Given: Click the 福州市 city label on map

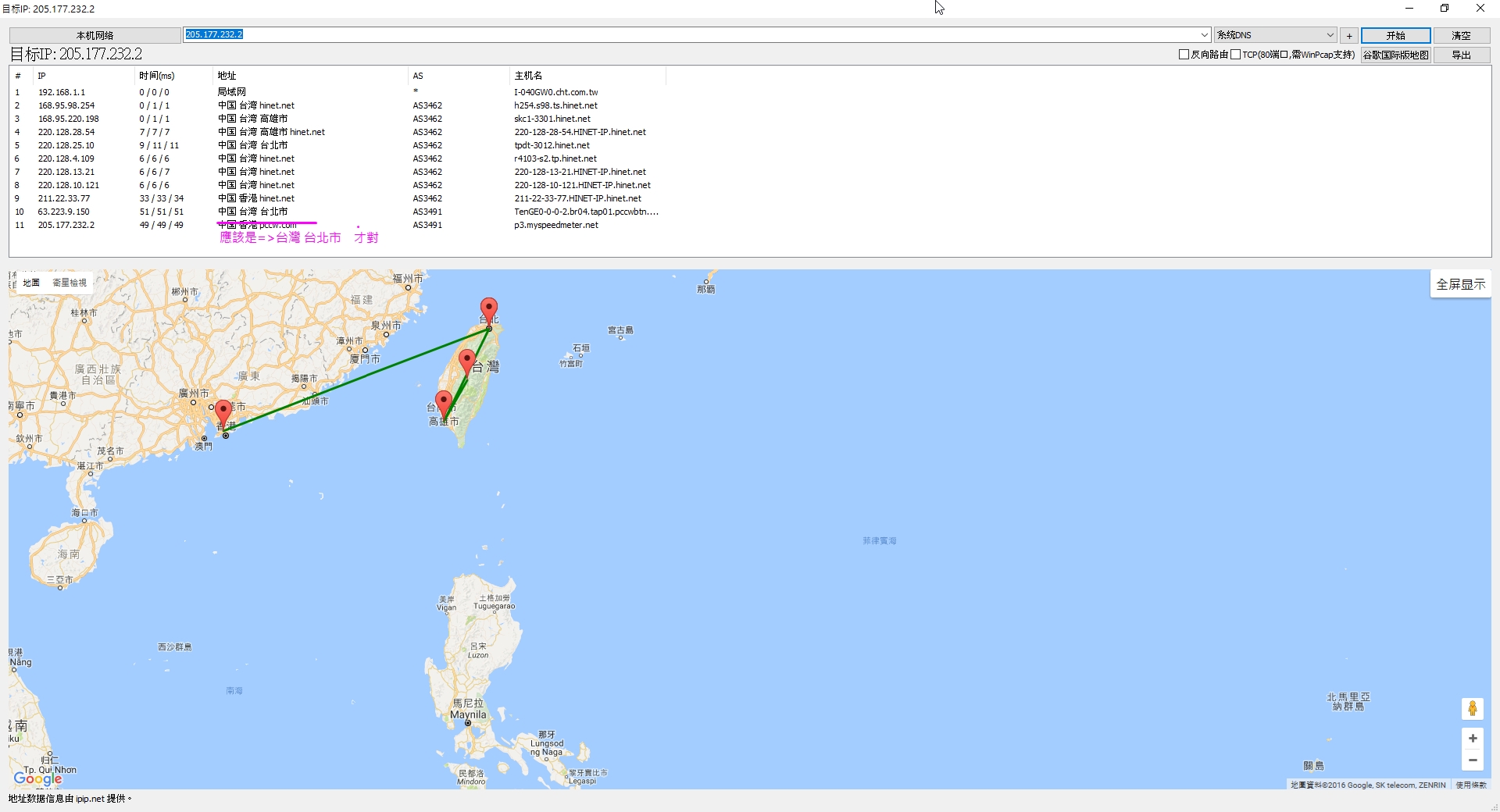Looking at the screenshot, I should point(408,278).
